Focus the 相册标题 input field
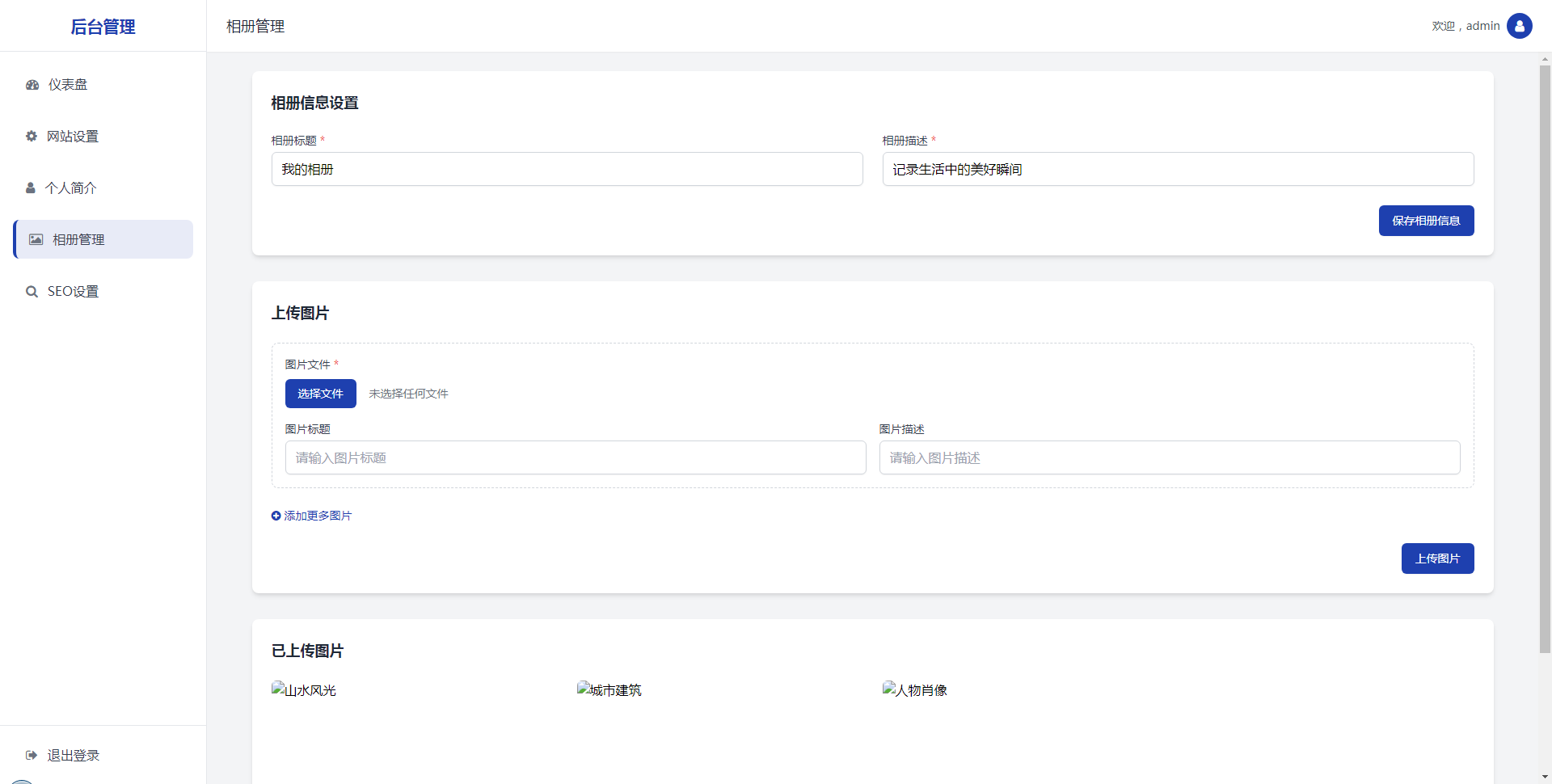Image resolution: width=1552 pixels, height=784 pixels. point(567,170)
